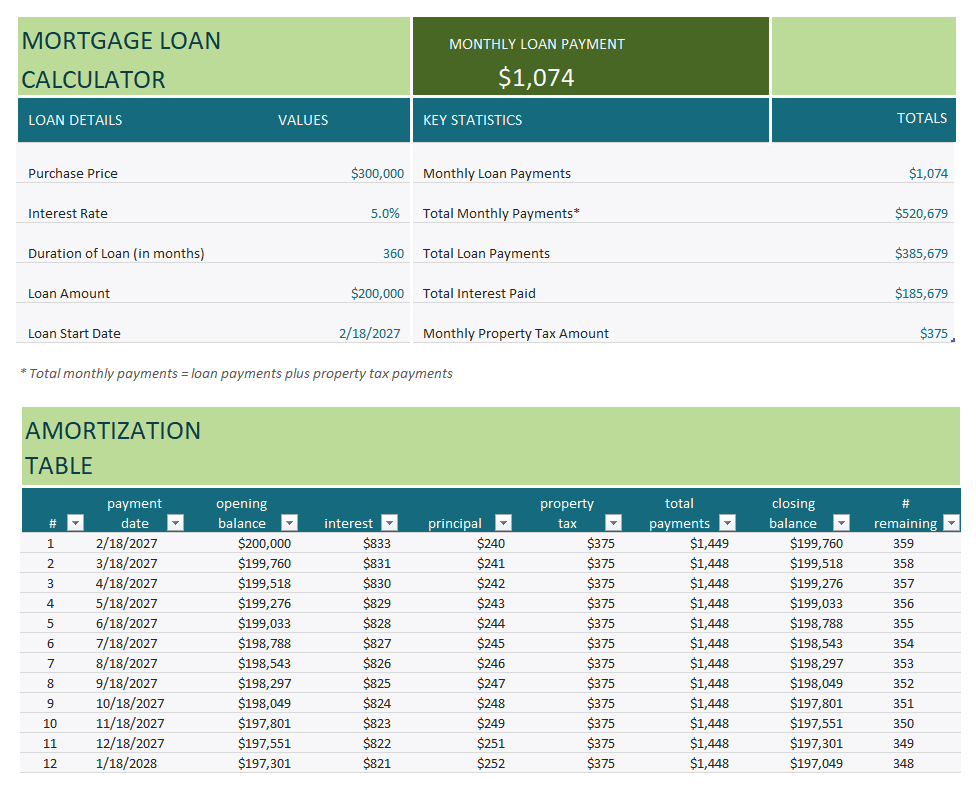The image size is (976, 809).
Task: Click the principal cell $248
Action: pyautogui.click(x=491, y=703)
